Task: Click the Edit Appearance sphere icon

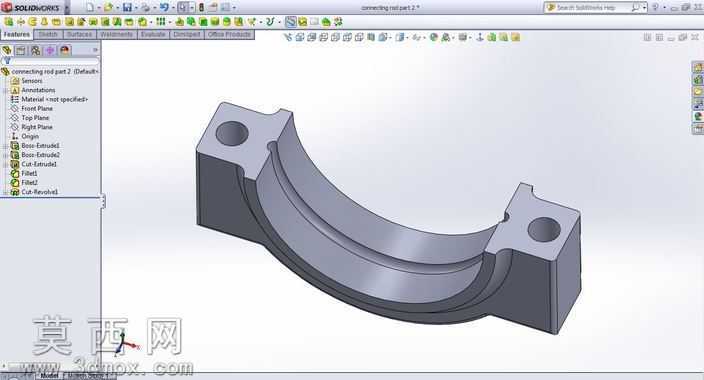Action: (x=433, y=37)
